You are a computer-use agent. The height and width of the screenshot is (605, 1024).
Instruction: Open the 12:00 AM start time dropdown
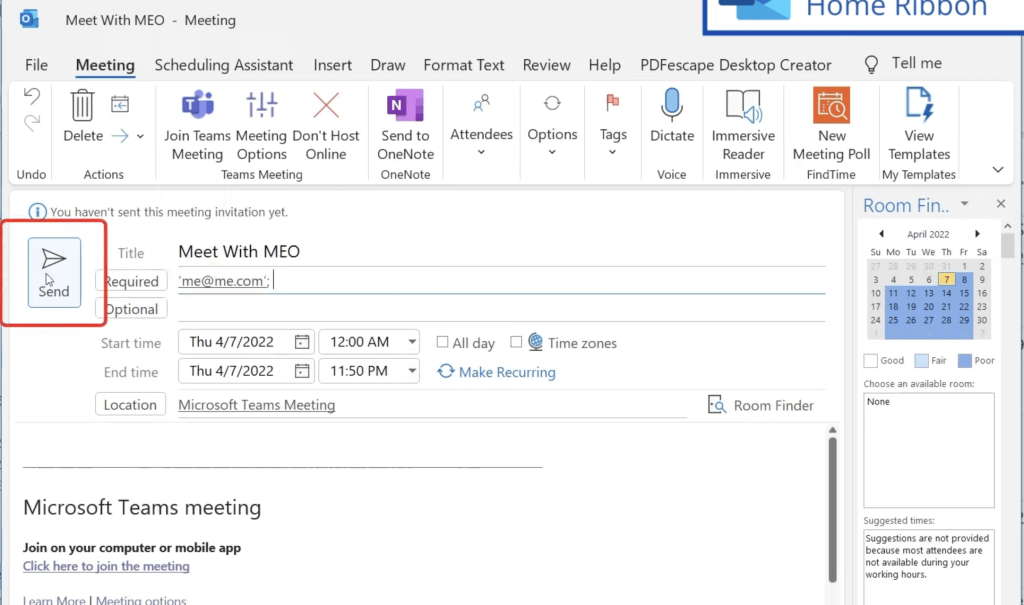pos(412,342)
